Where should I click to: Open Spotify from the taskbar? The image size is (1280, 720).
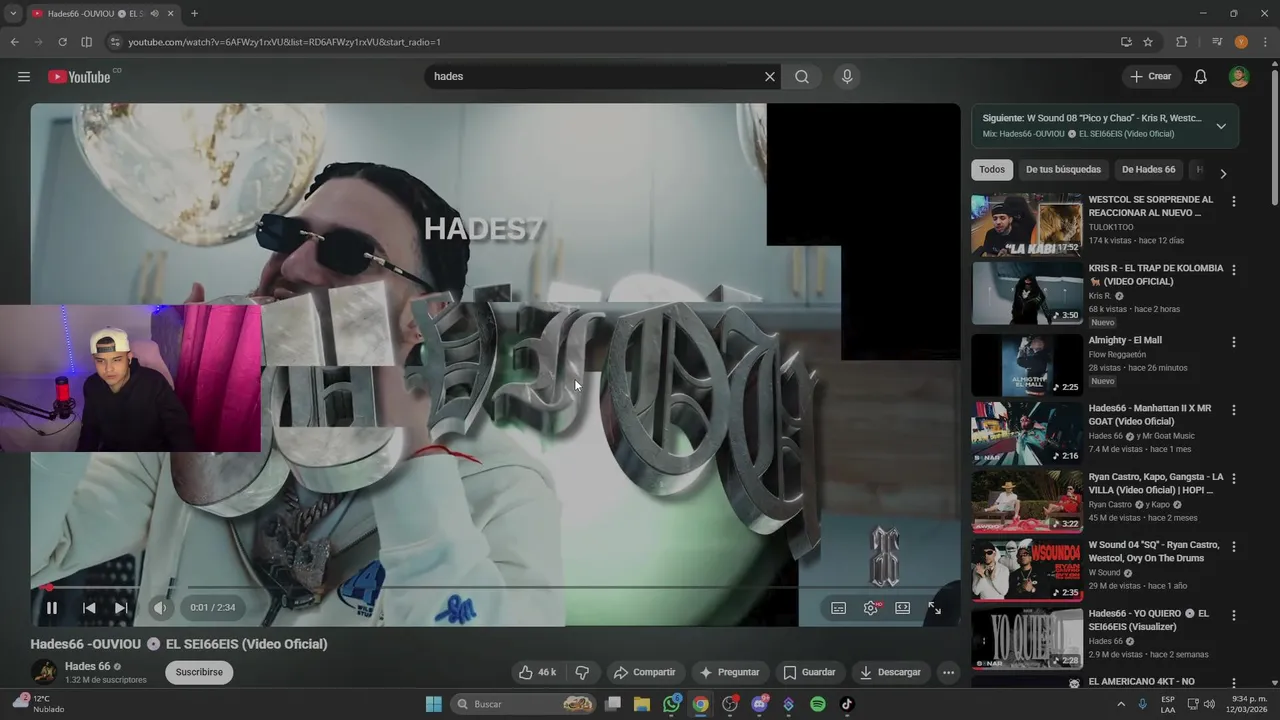click(x=817, y=704)
